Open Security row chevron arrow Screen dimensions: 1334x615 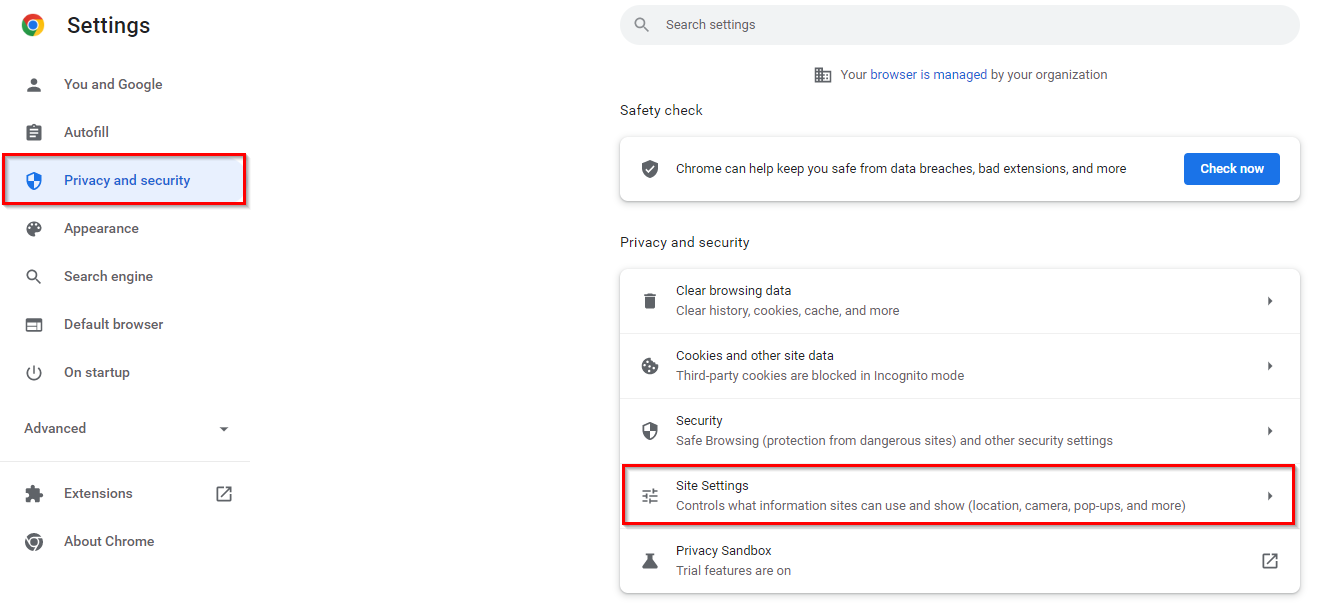1270,431
